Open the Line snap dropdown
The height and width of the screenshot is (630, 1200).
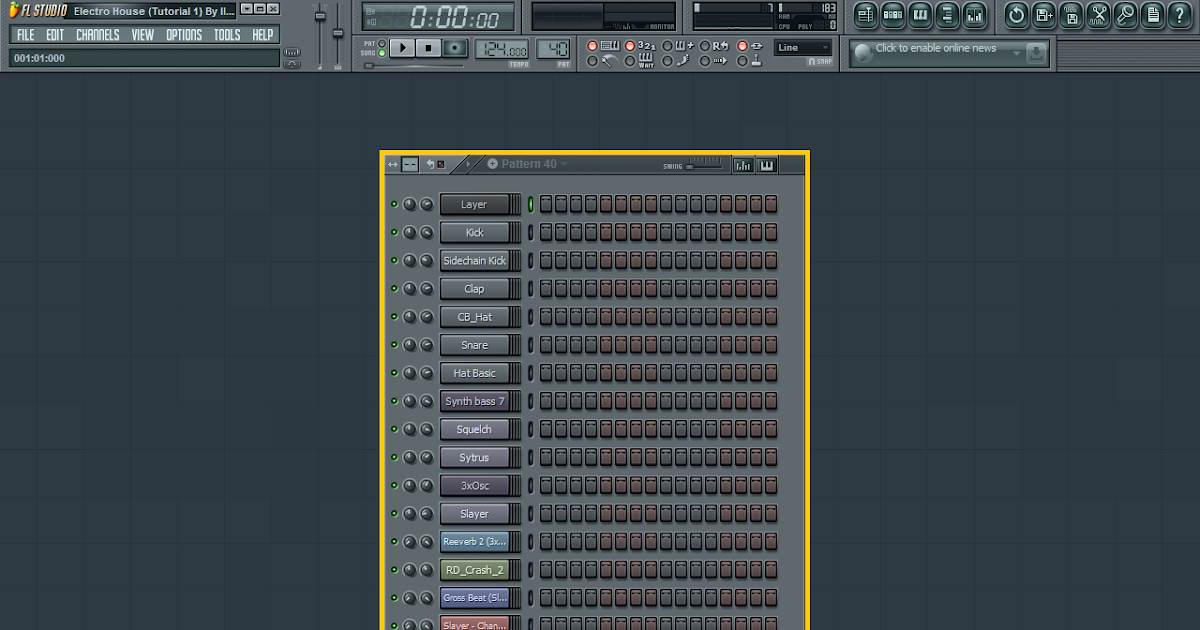tap(803, 46)
